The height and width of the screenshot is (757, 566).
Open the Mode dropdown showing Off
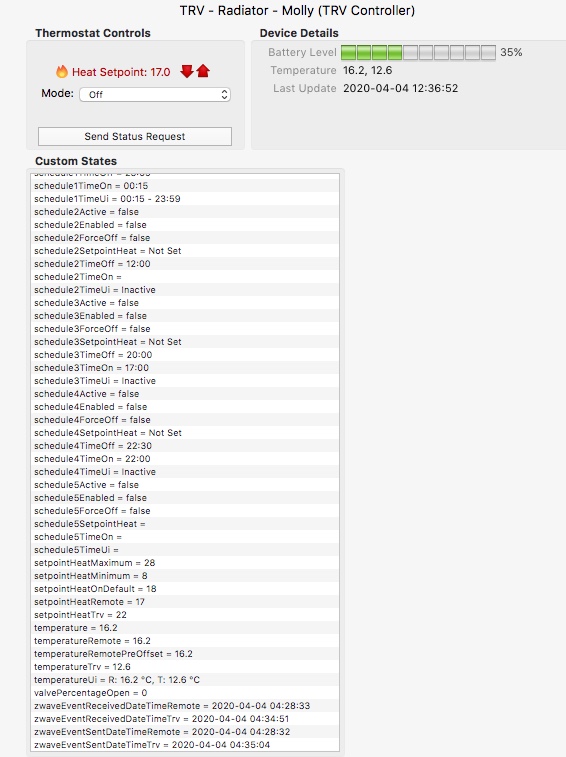(155, 95)
